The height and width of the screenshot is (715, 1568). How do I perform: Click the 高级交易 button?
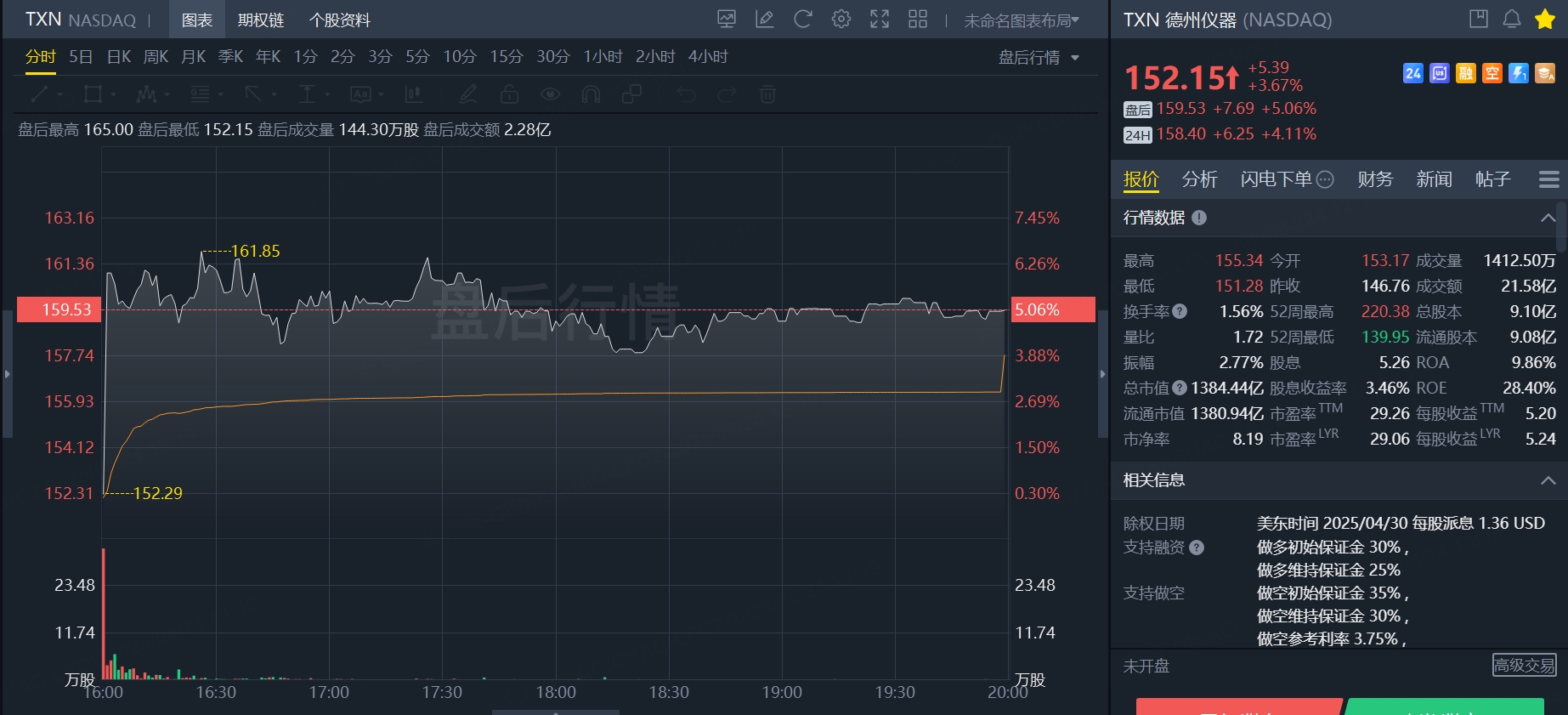point(1525,665)
